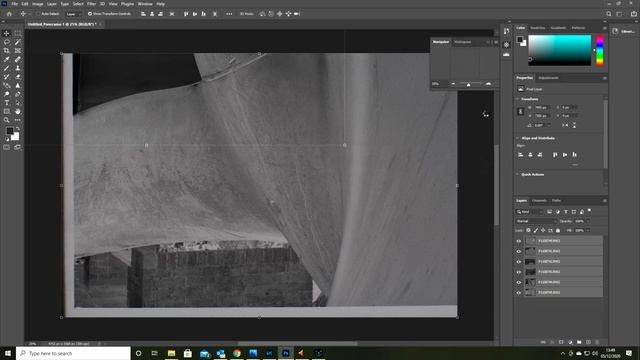The width and height of the screenshot is (640, 360).
Task: Click the Windows Start button
Action: coord(7,353)
